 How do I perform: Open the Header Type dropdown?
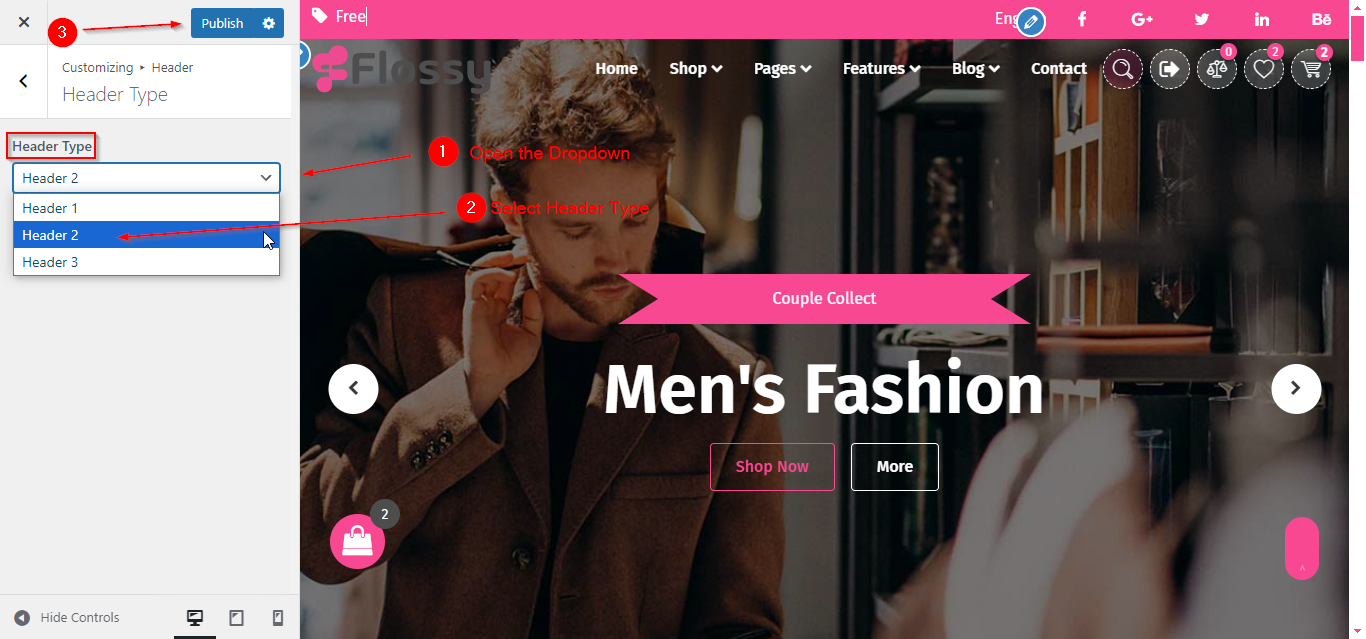coord(146,178)
